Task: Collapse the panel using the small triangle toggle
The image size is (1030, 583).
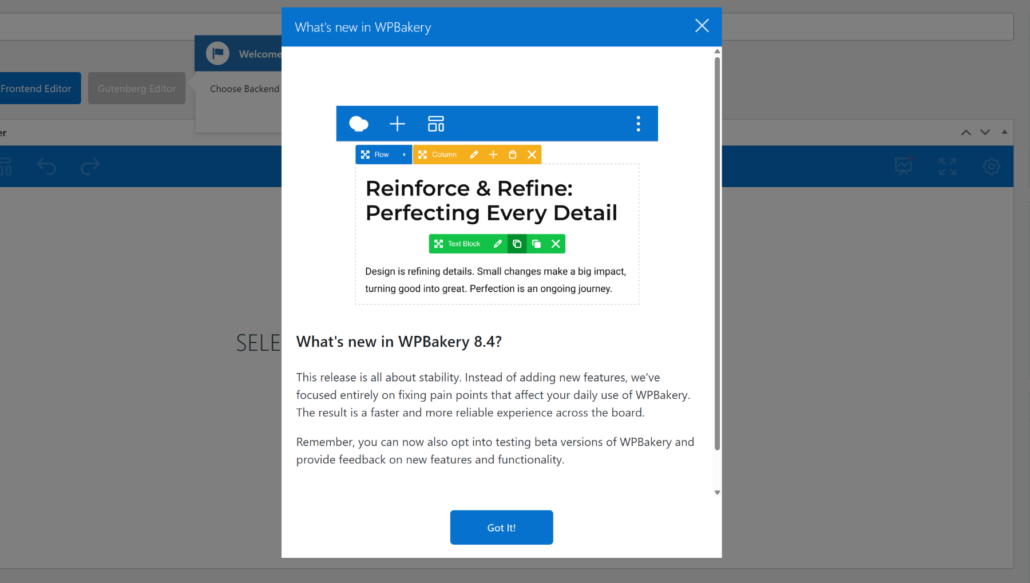Action: pyautogui.click(x=1005, y=132)
